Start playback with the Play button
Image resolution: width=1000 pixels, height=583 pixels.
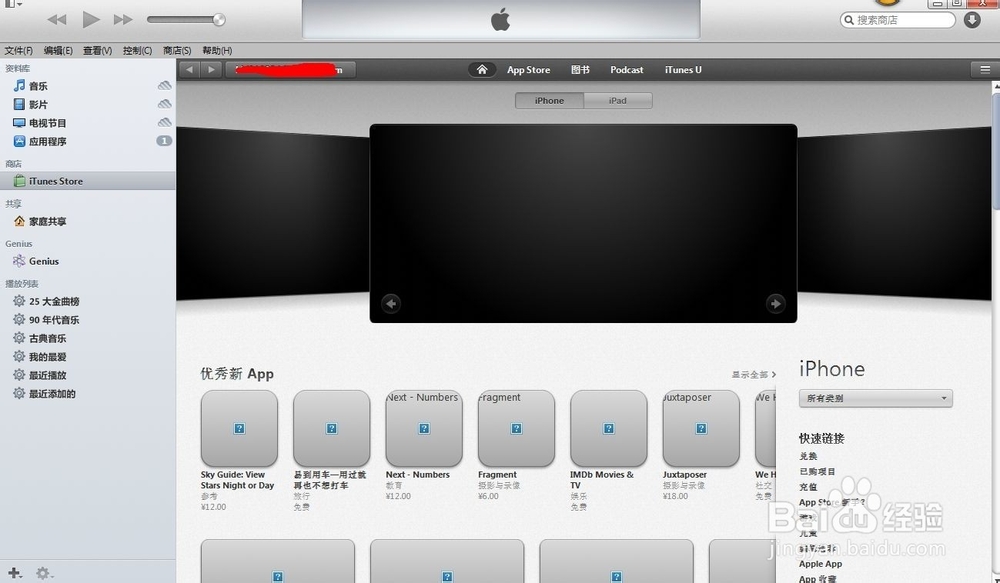(91, 19)
